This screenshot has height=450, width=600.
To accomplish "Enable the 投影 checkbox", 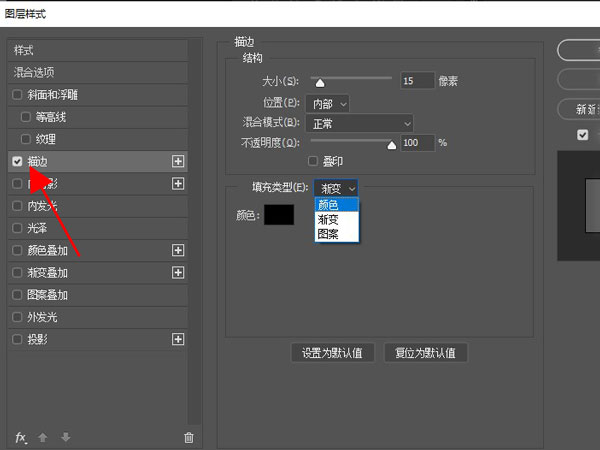I will [x=17, y=339].
